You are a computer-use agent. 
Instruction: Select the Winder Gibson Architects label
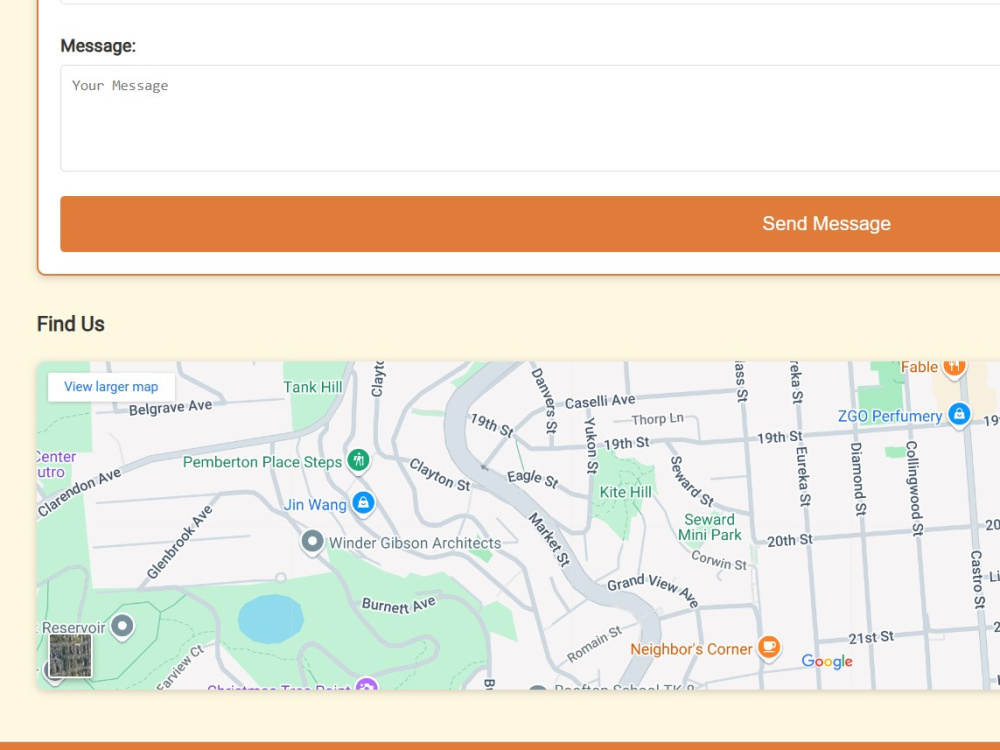(415, 543)
